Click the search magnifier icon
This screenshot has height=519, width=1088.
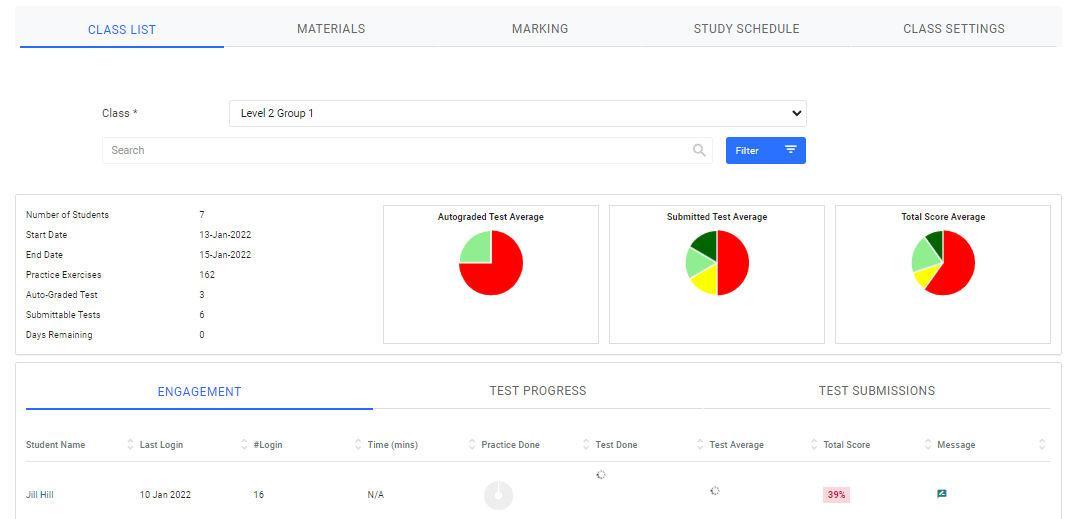(699, 150)
